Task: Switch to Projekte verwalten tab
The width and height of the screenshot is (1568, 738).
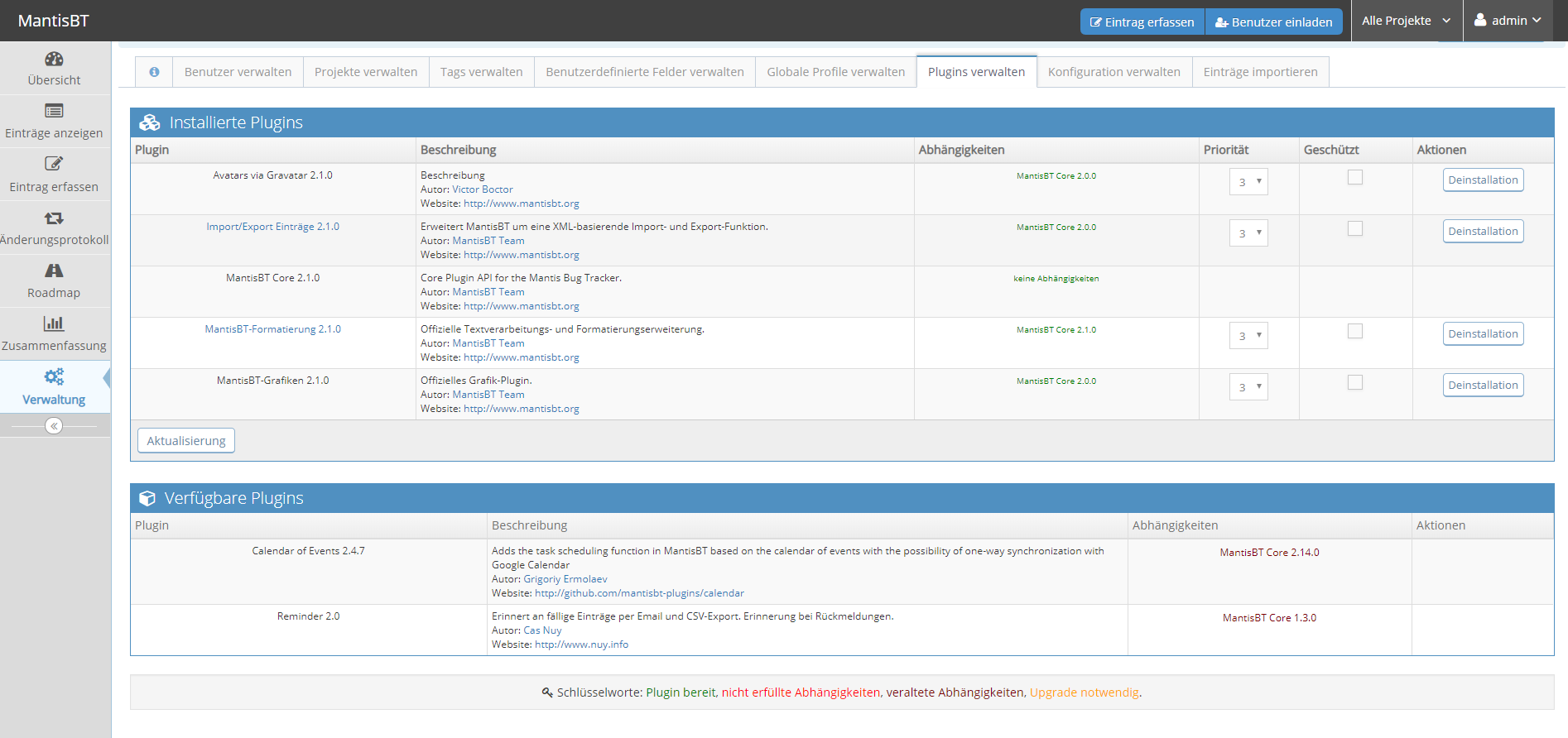Action: coord(366,72)
